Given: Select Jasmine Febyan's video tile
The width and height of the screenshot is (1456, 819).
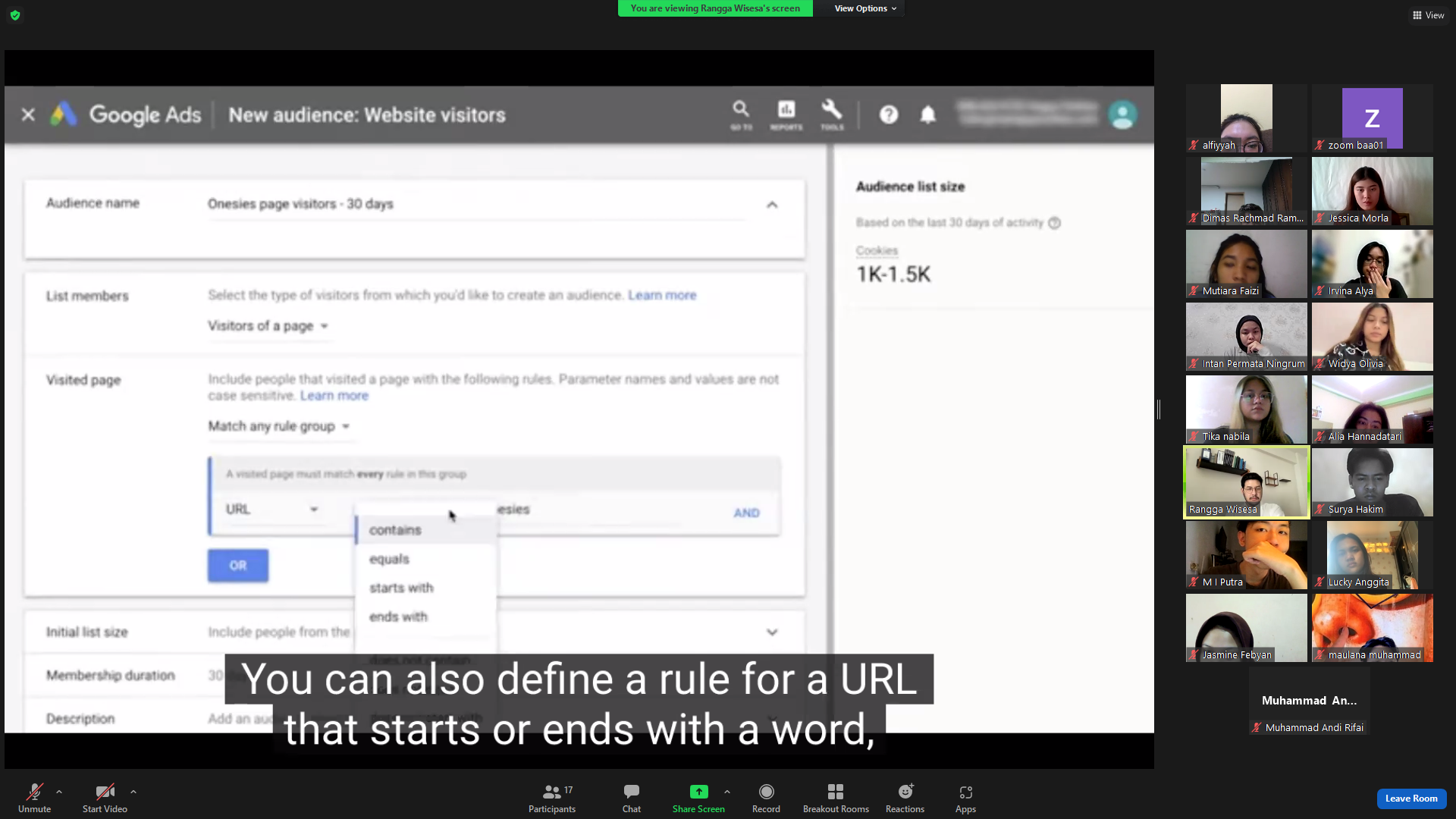Looking at the screenshot, I should coord(1246,628).
